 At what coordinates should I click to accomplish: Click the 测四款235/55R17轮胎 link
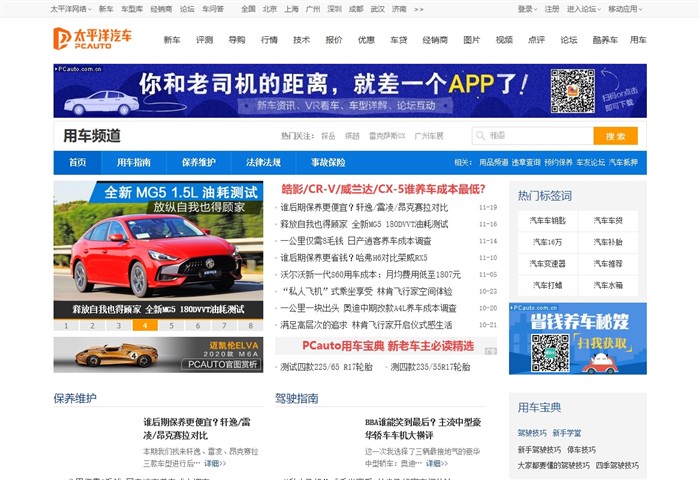coord(430,367)
